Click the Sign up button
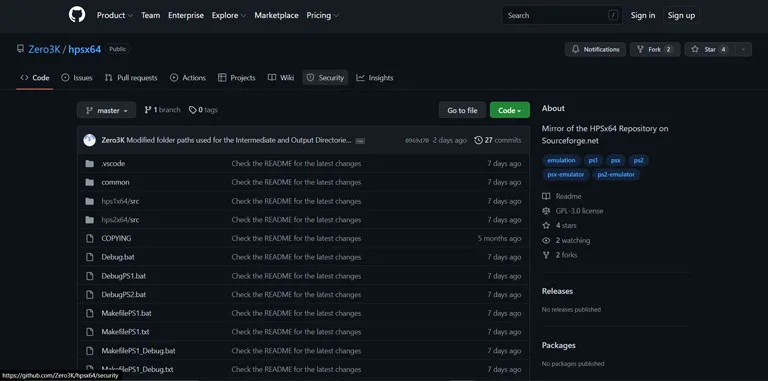This screenshot has width=768, height=381. click(x=681, y=15)
